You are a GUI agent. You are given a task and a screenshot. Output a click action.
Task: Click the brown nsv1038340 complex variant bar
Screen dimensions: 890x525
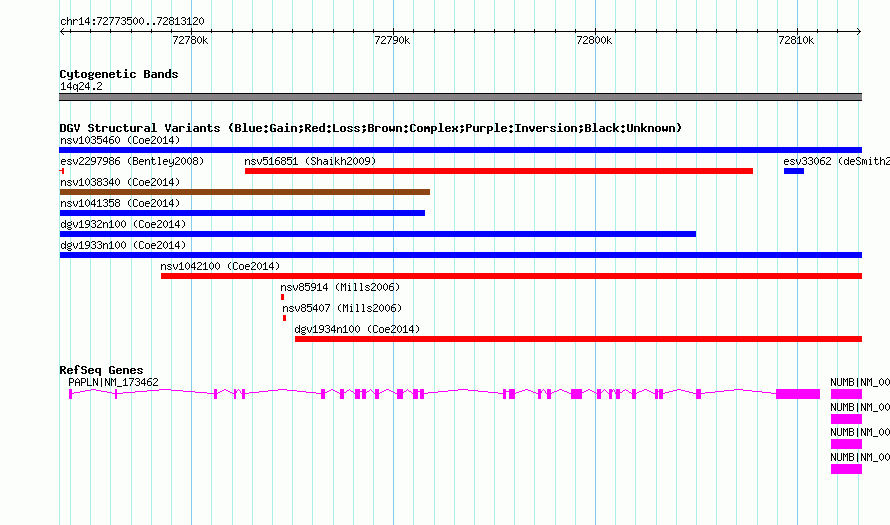(x=245, y=192)
